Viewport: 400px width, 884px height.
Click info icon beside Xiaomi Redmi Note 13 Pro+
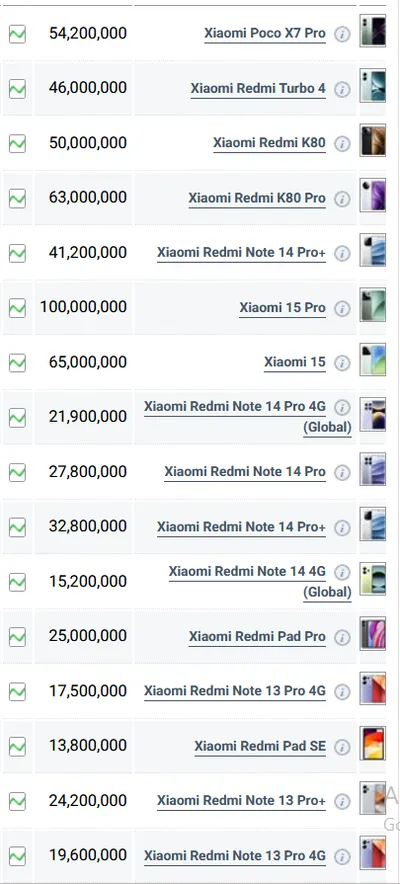coord(342,801)
